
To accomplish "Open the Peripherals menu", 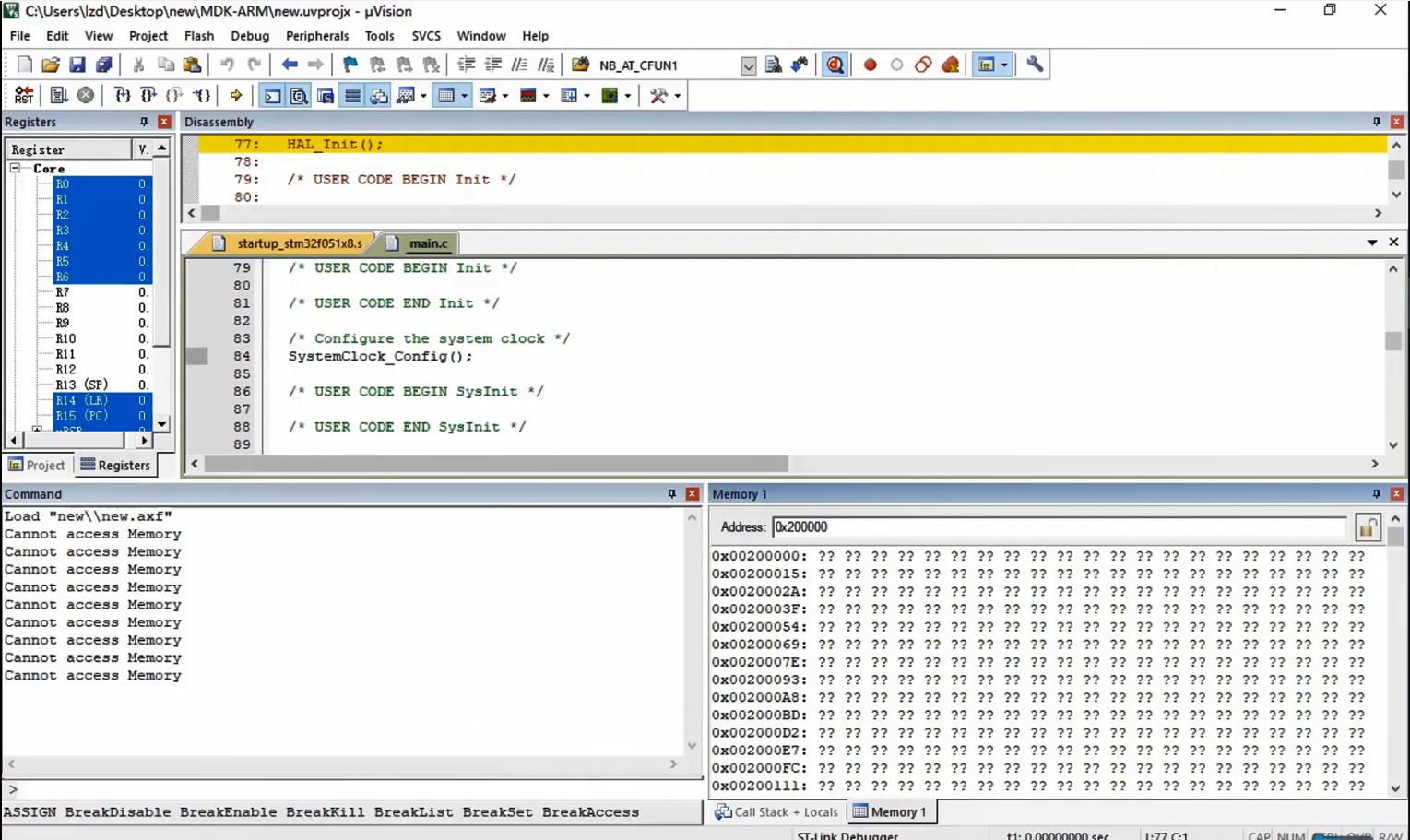I will coord(316,36).
